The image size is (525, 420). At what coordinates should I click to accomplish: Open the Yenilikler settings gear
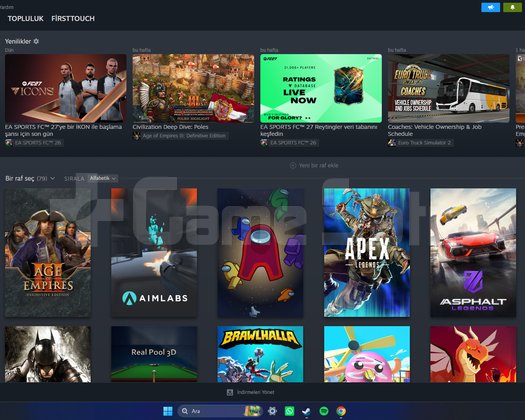pyautogui.click(x=36, y=41)
